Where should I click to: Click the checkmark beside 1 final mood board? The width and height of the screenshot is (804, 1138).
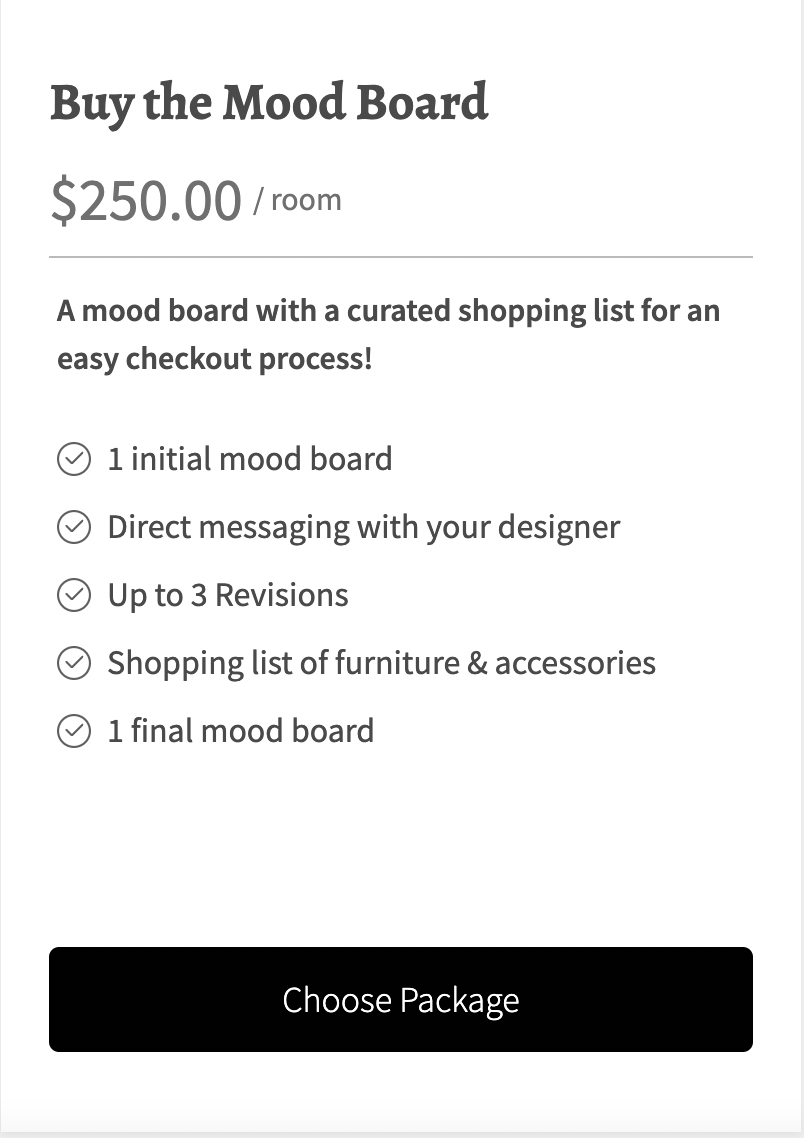pos(73,731)
